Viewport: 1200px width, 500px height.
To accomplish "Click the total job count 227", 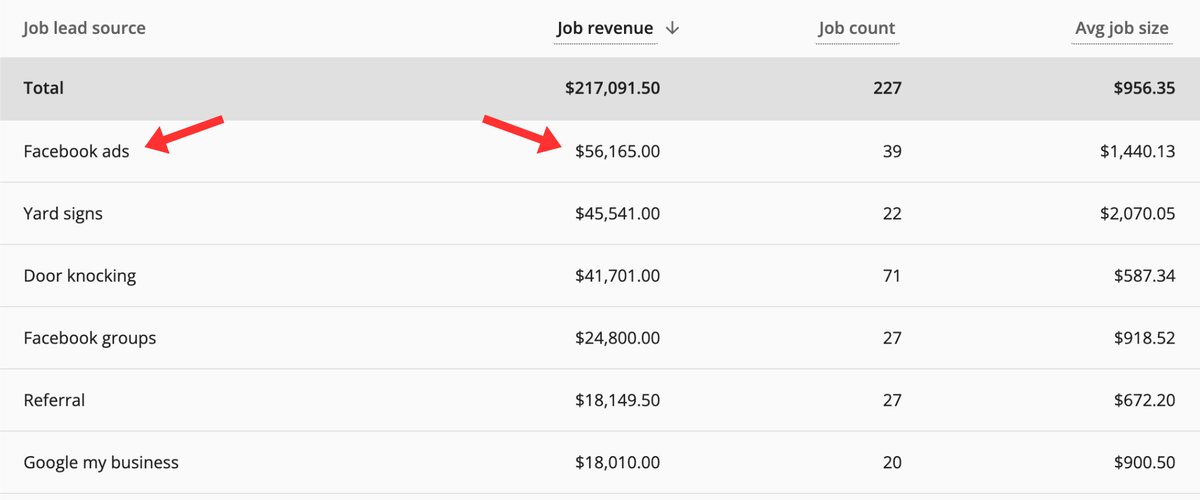I will (886, 88).
